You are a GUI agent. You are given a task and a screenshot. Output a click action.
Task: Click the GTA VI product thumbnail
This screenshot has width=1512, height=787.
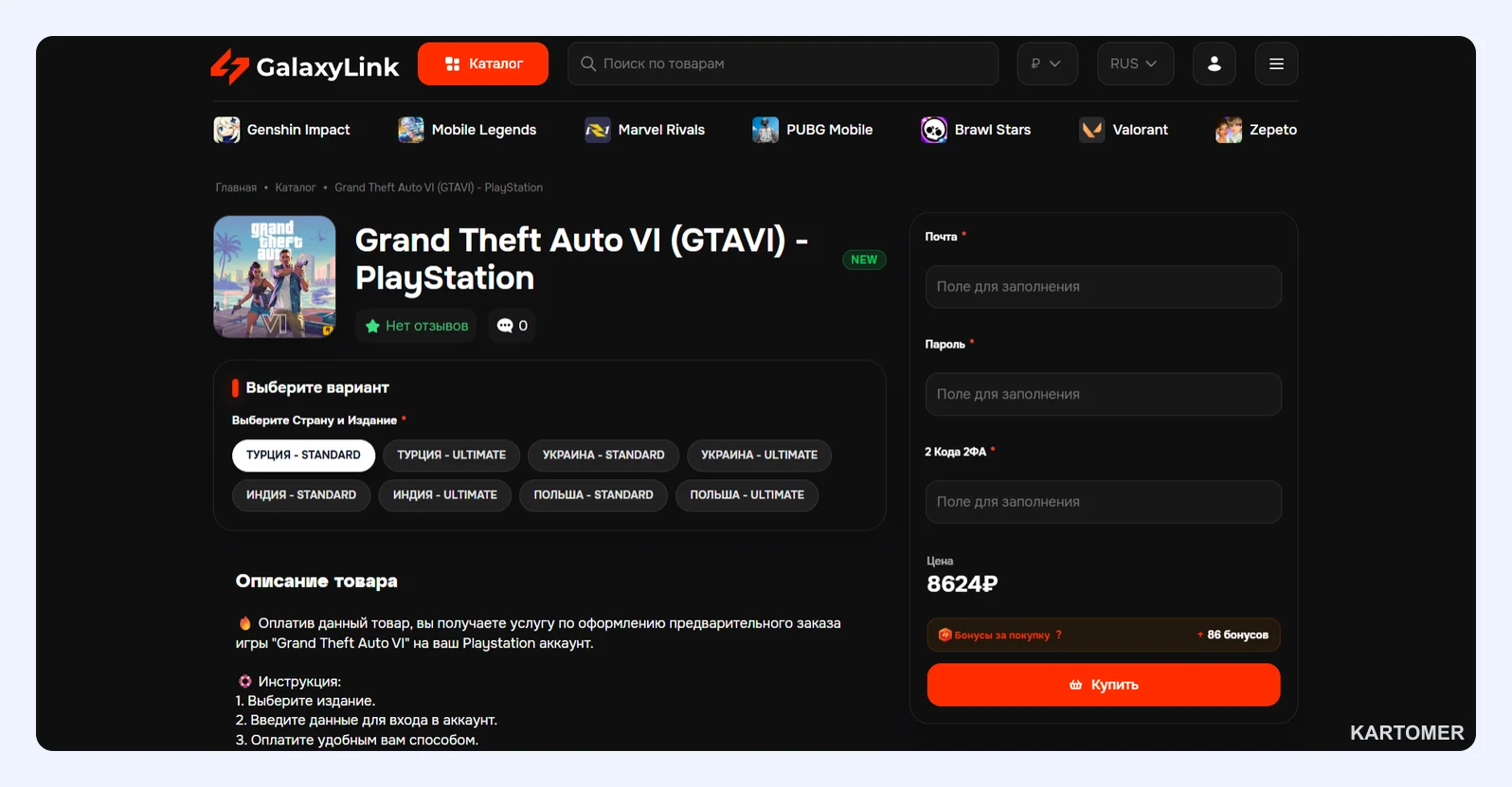pos(275,277)
